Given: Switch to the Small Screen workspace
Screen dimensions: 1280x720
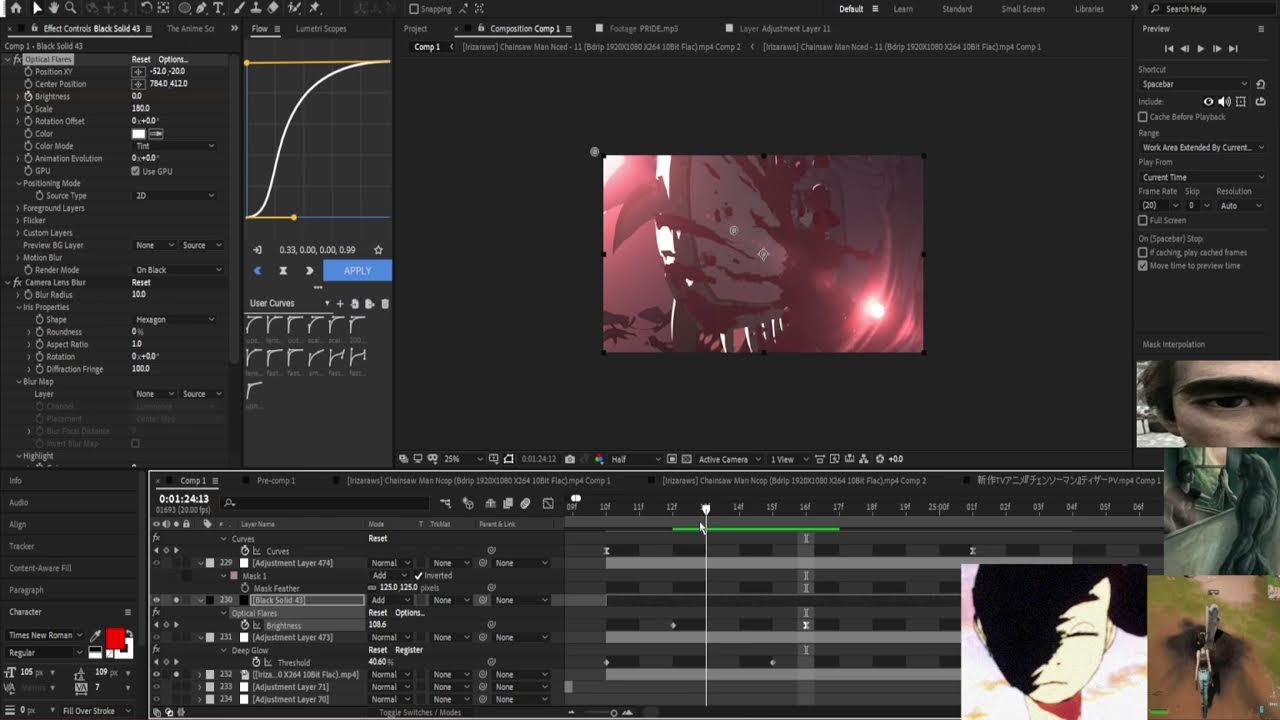Looking at the screenshot, I should click(1023, 9).
